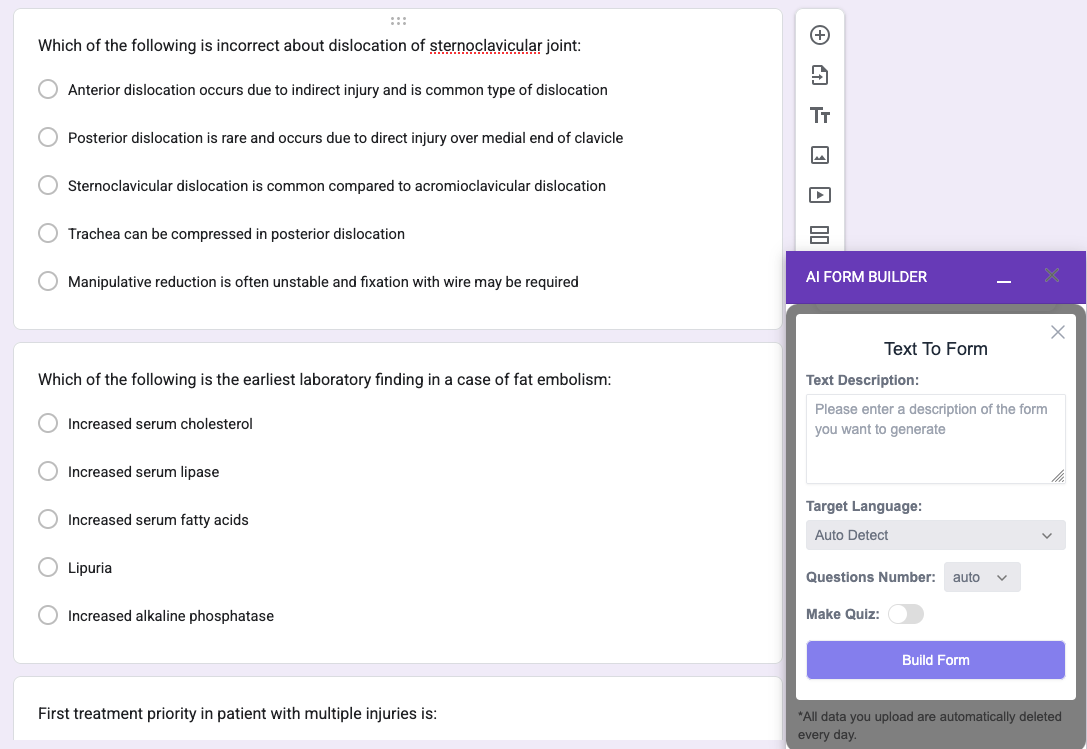1087x749 pixels.
Task: Click the Text Description input area
Action: 935,439
